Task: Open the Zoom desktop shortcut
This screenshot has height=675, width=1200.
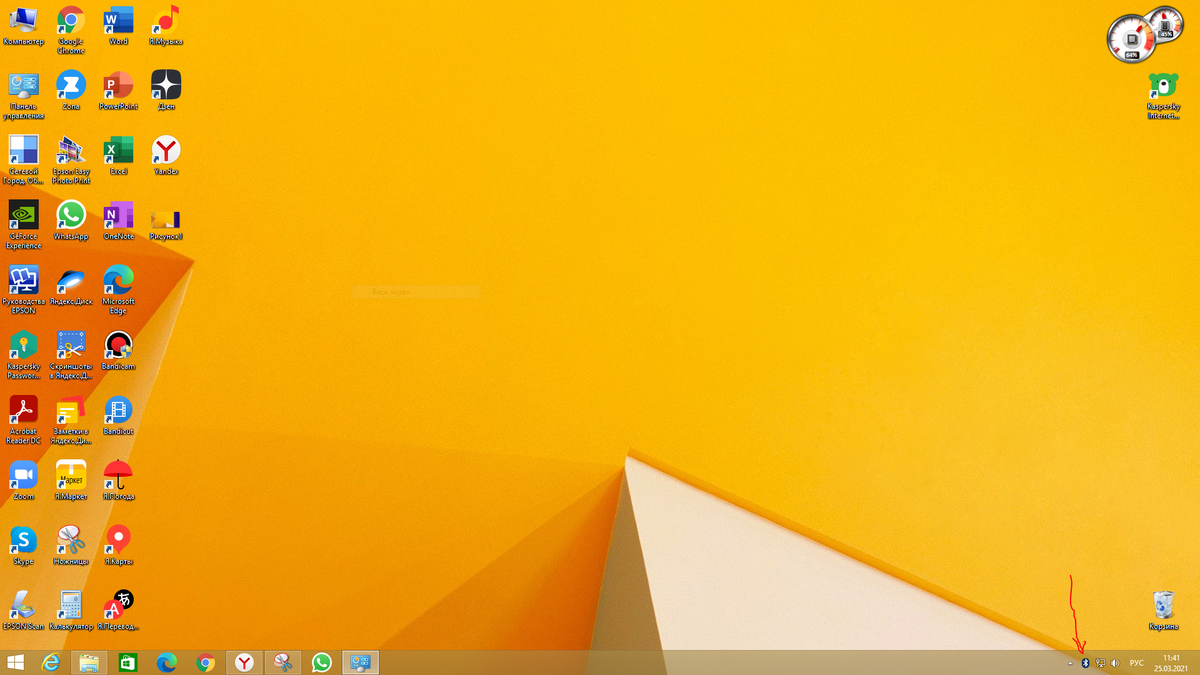Action: [x=24, y=481]
